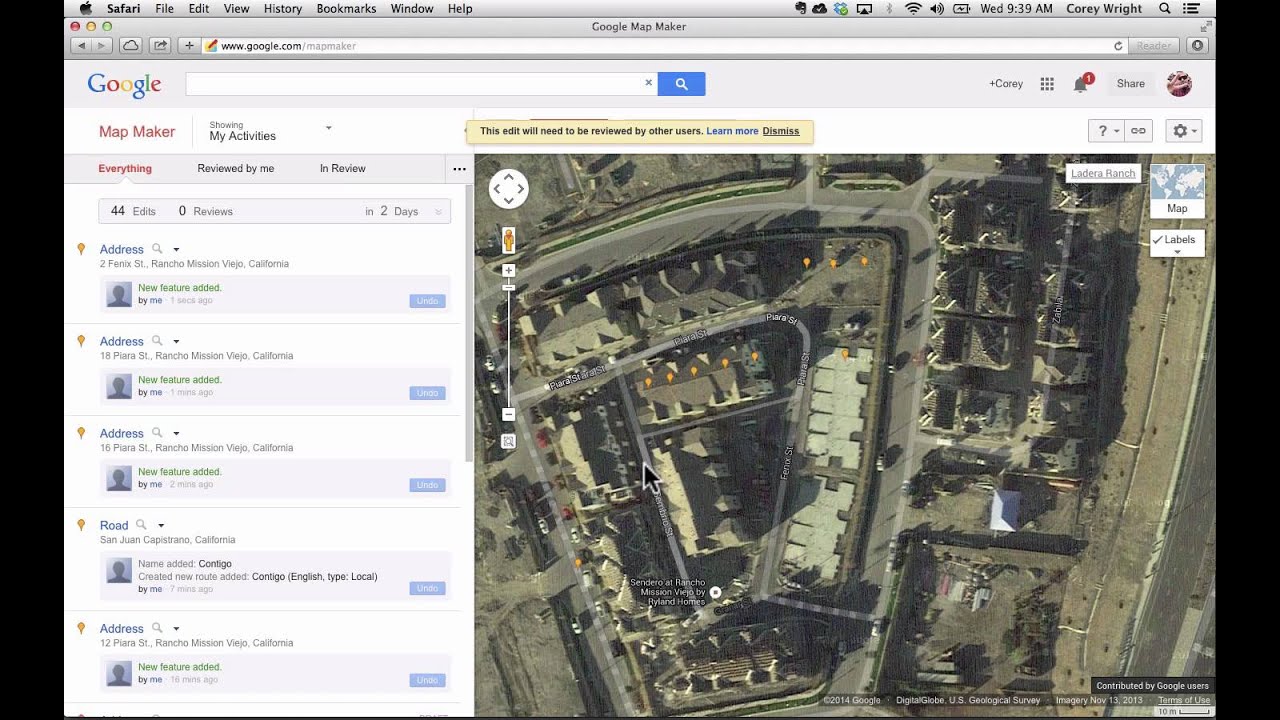Adjust the map zoom slider handle
Viewport: 1280px width, 720px height.
tap(508, 288)
